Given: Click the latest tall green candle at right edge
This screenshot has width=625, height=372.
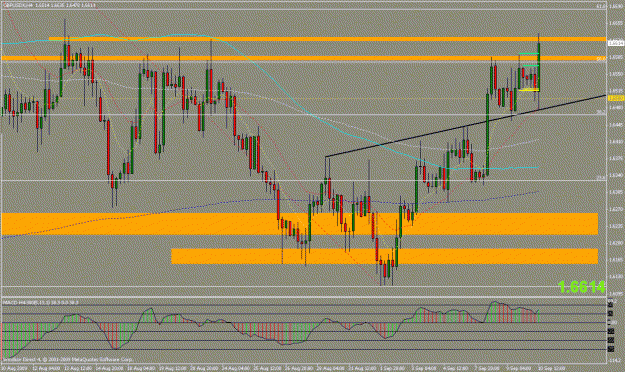Looking at the screenshot, I should [x=539, y=68].
